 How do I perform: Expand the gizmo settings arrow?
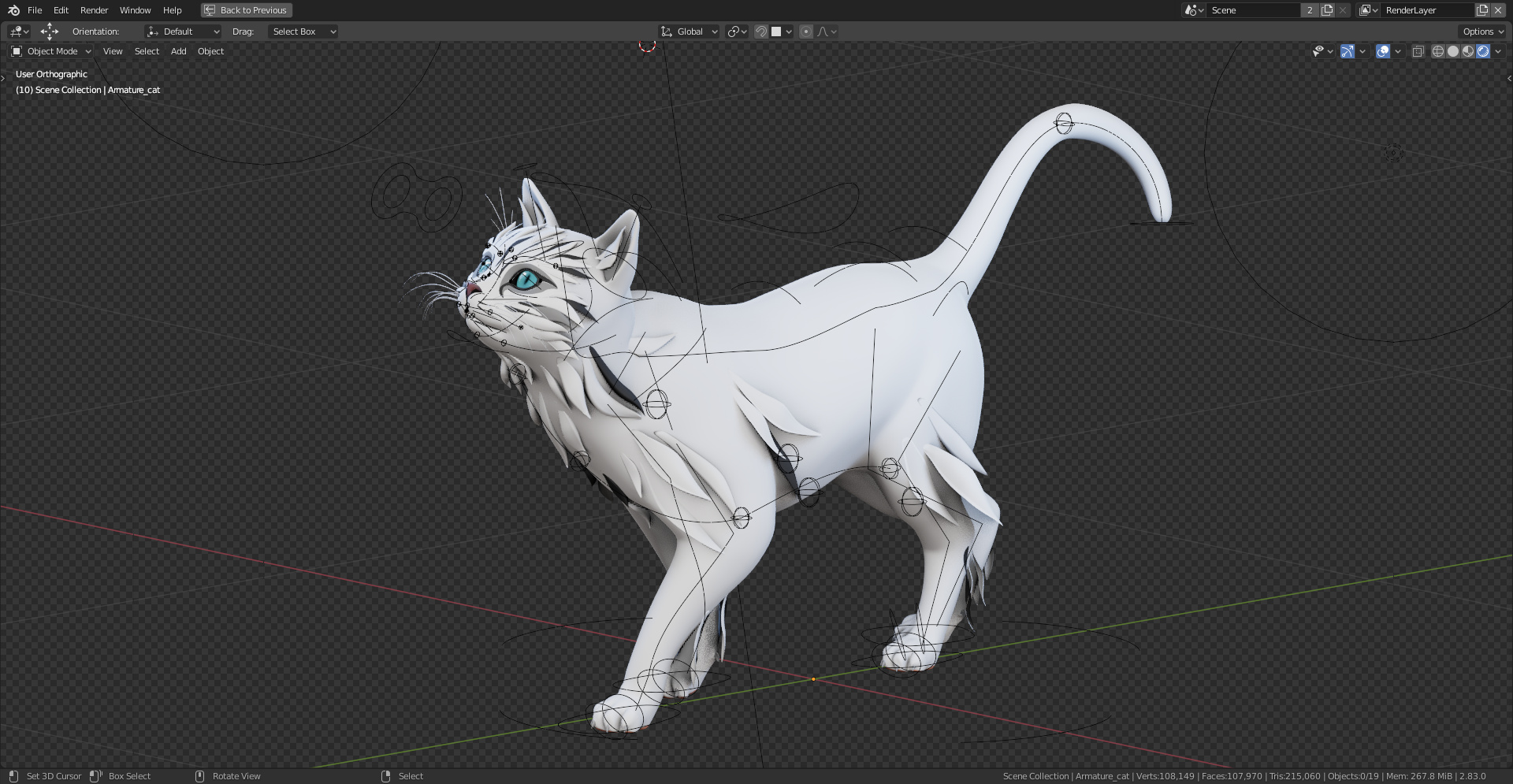(x=1362, y=51)
